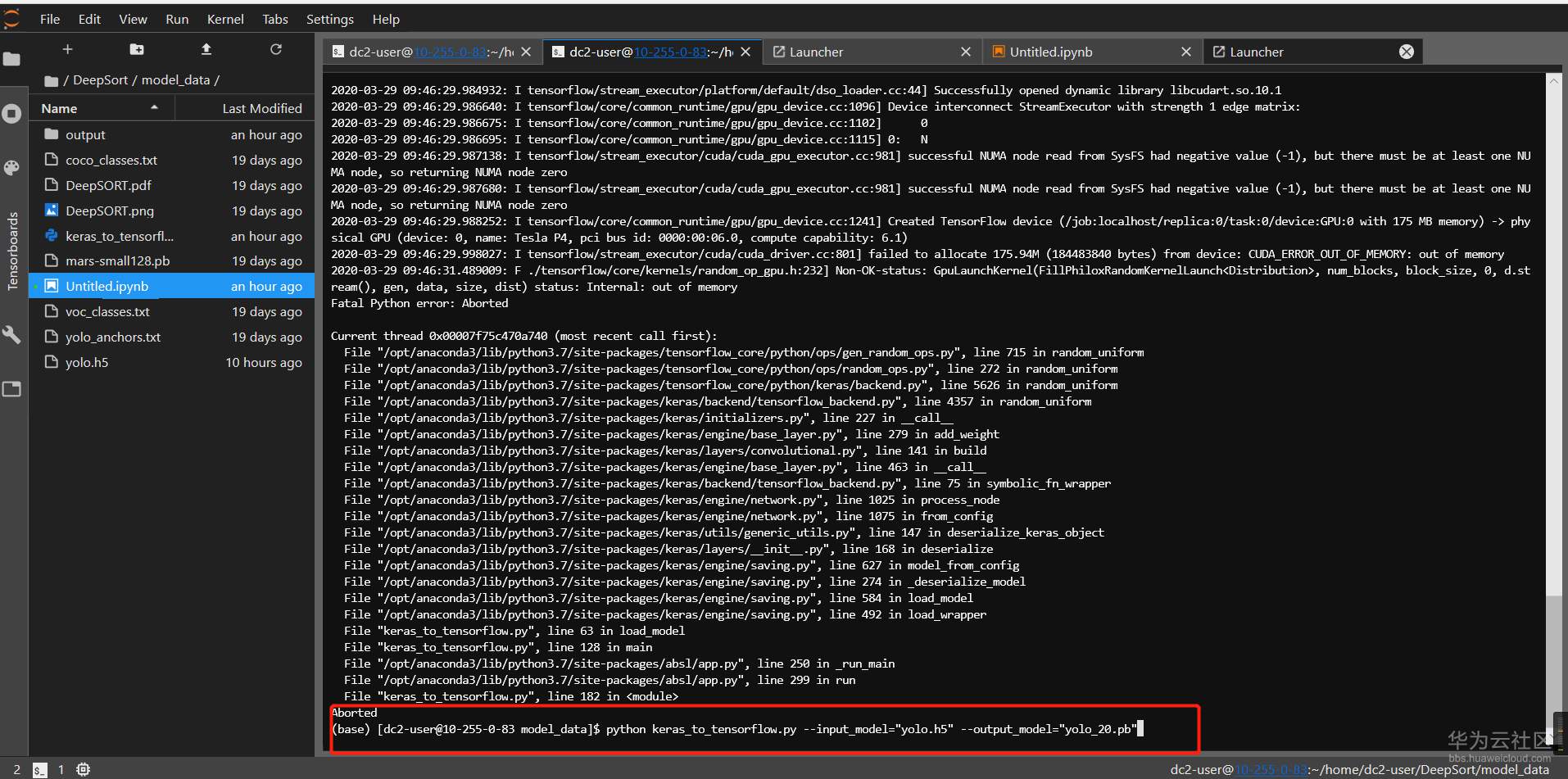The width and height of the screenshot is (1568, 779).
Task: Close the first dc2-user terminal tab
Action: pos(526,52)
